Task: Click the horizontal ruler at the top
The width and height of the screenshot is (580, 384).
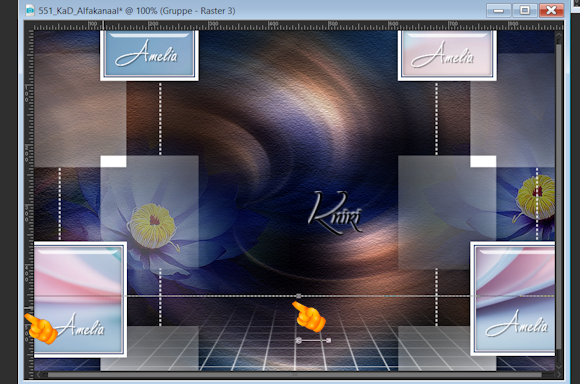Action: click(298, 26)
